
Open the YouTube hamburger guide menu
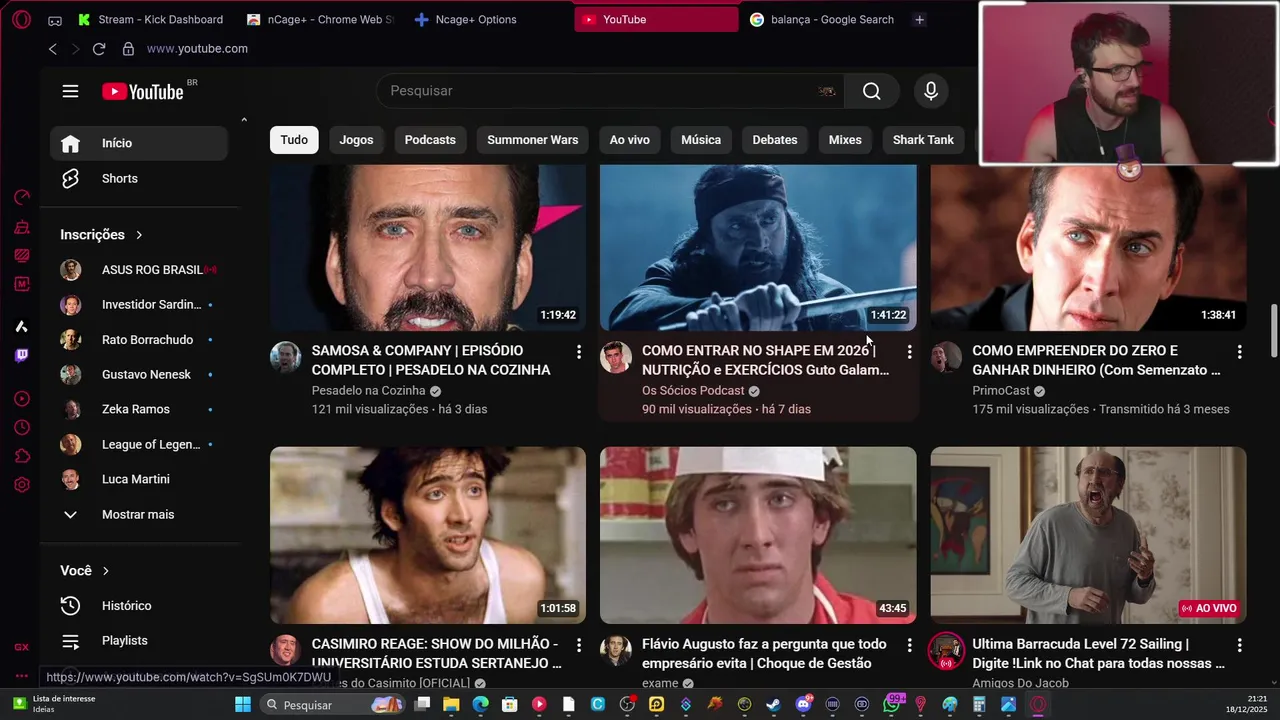[70, 91]
